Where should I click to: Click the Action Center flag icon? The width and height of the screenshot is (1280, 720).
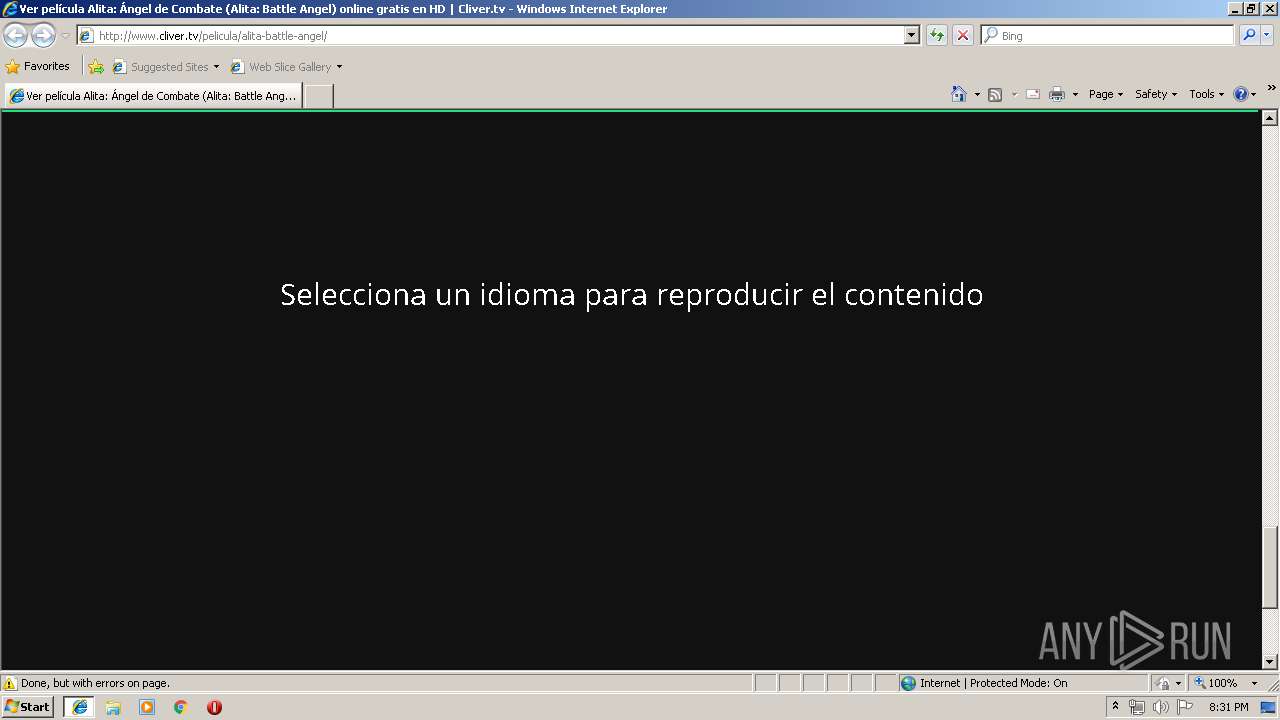point(1185,707)
